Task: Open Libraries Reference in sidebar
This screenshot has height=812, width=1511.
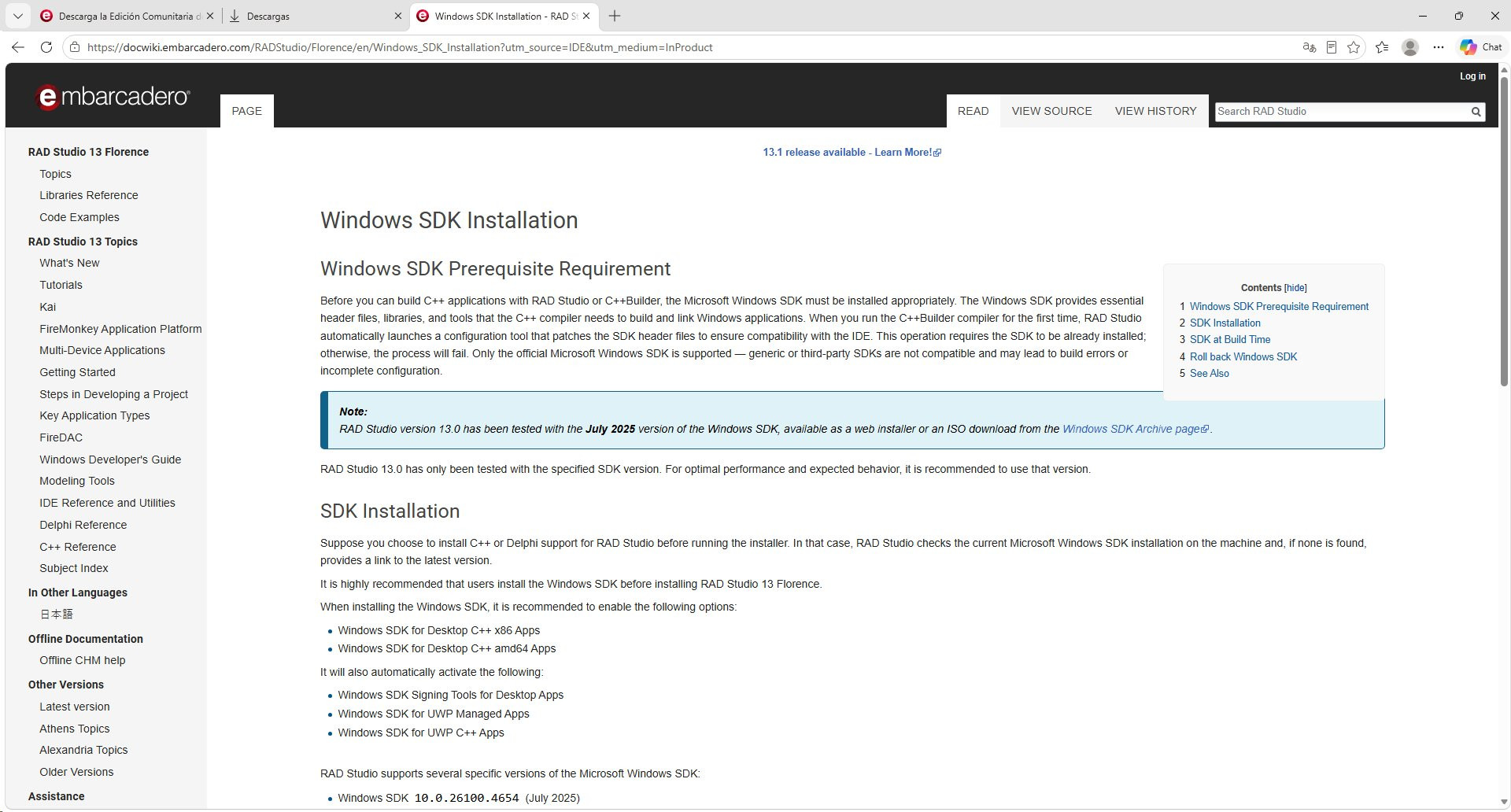Action: [89, 195]
